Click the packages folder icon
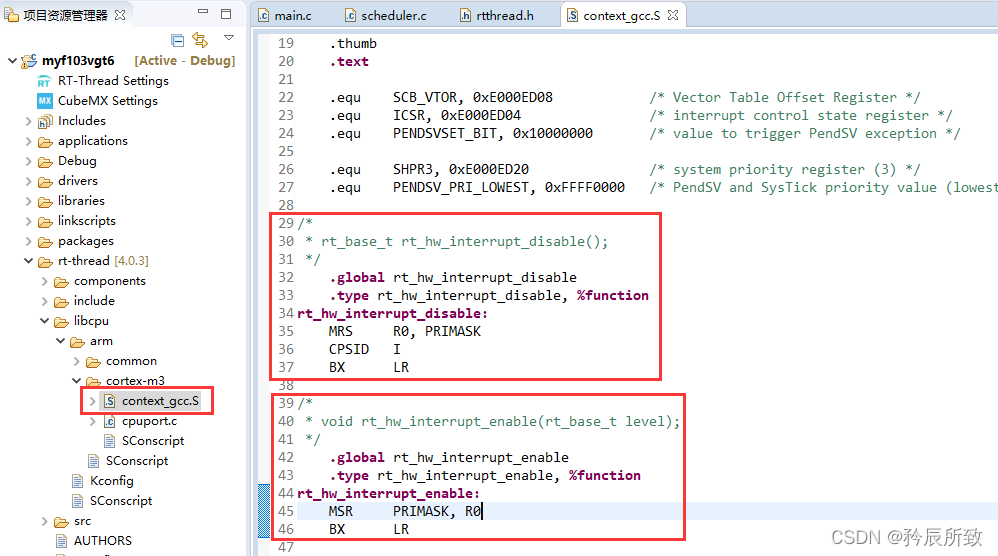This screenshot has height=556, width=998. coord(45,241)
